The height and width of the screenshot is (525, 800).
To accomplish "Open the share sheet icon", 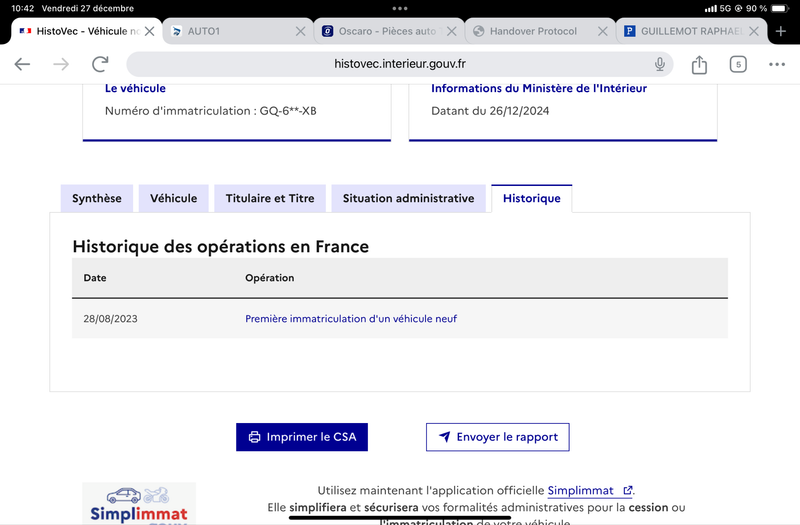I will tap(699, 64).
